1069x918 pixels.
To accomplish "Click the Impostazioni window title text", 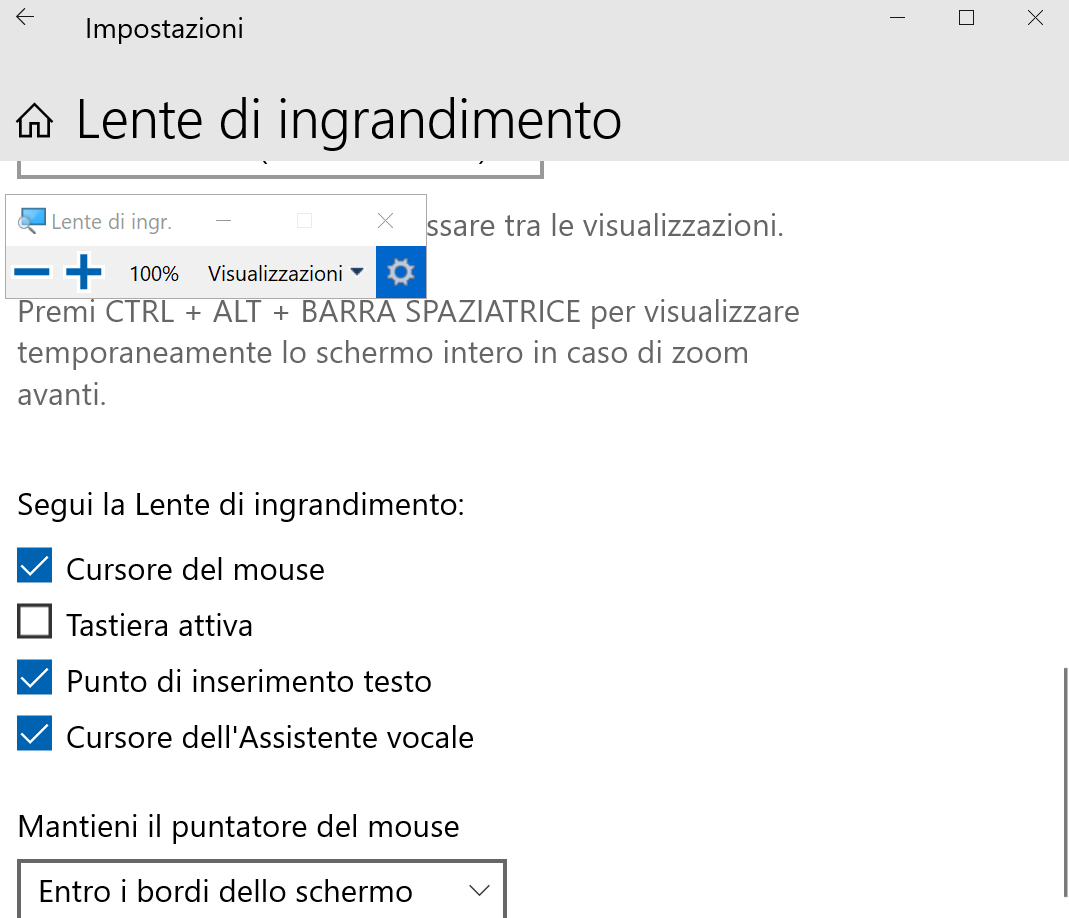I will (x=164, y=29).
